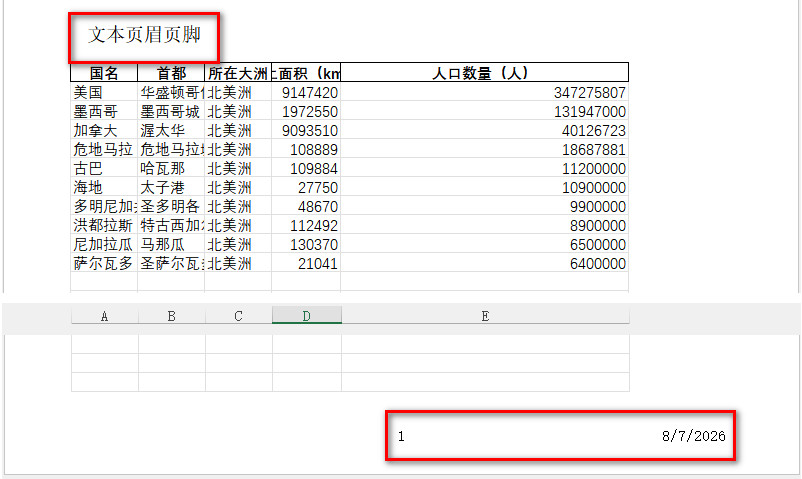Click the 国名 header cell
The image size is (802, 479).
[x=104, y=73]
